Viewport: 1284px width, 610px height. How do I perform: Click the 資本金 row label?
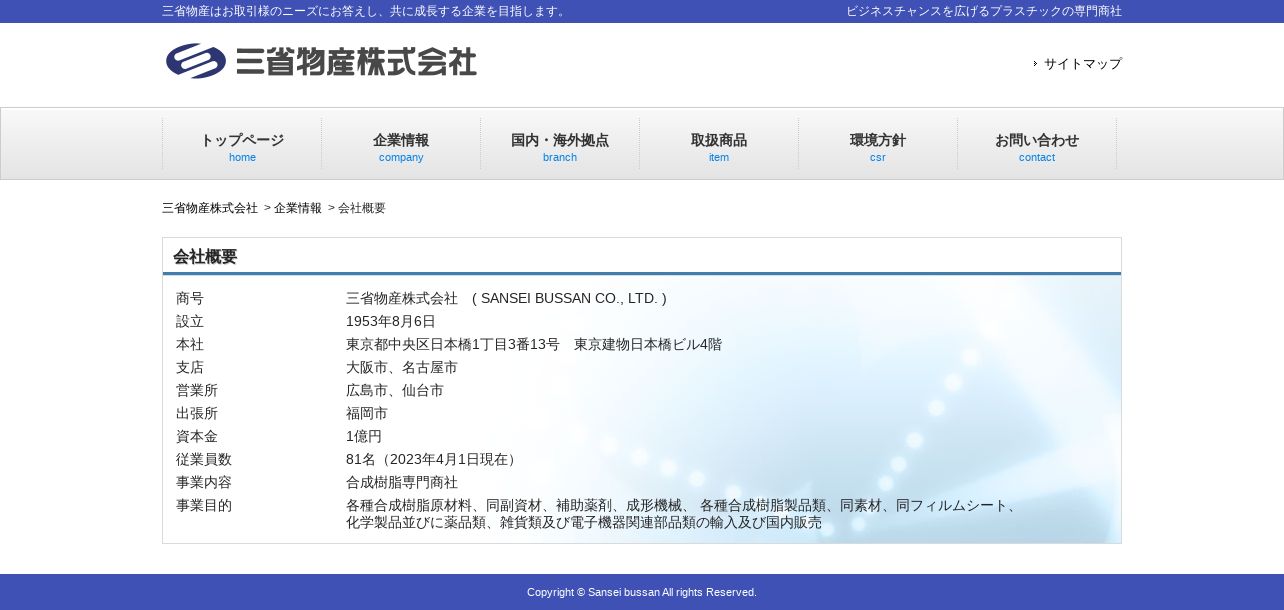click(197, 436)
